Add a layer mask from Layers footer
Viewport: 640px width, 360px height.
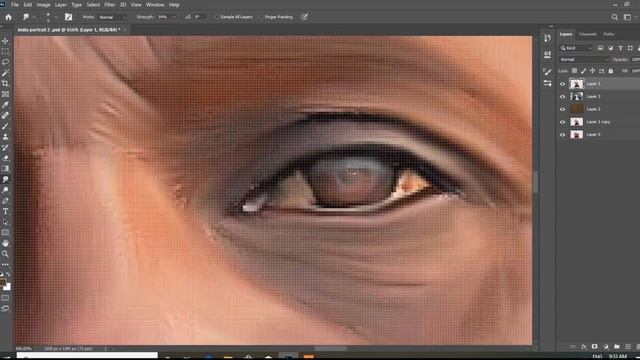coord(595,347)
